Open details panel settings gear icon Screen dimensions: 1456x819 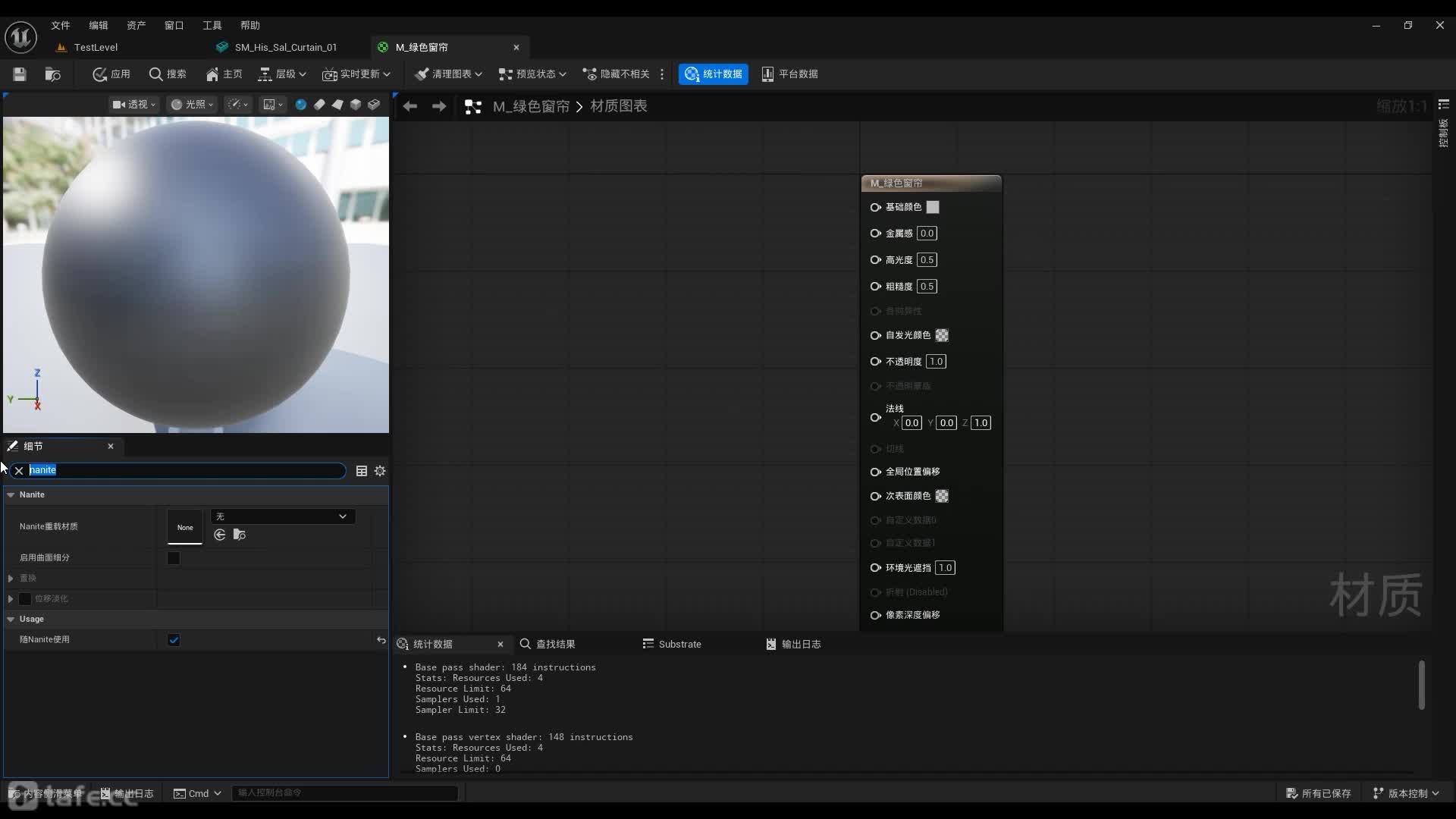(x=380, y=471)
